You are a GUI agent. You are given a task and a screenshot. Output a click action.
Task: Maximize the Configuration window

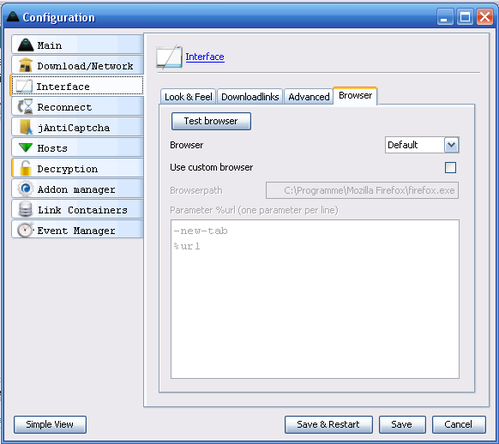coord(465,17)
